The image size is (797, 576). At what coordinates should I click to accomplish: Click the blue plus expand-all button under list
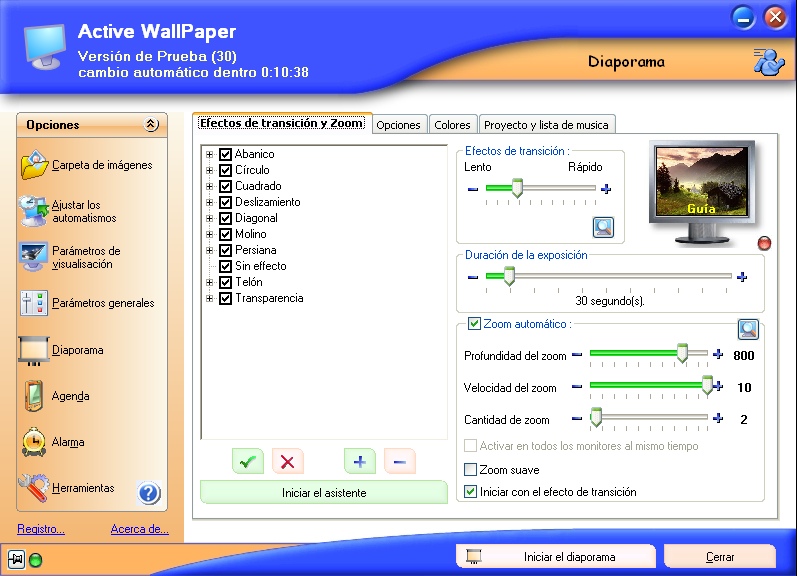pyautogui.click(x=359, y=462)
